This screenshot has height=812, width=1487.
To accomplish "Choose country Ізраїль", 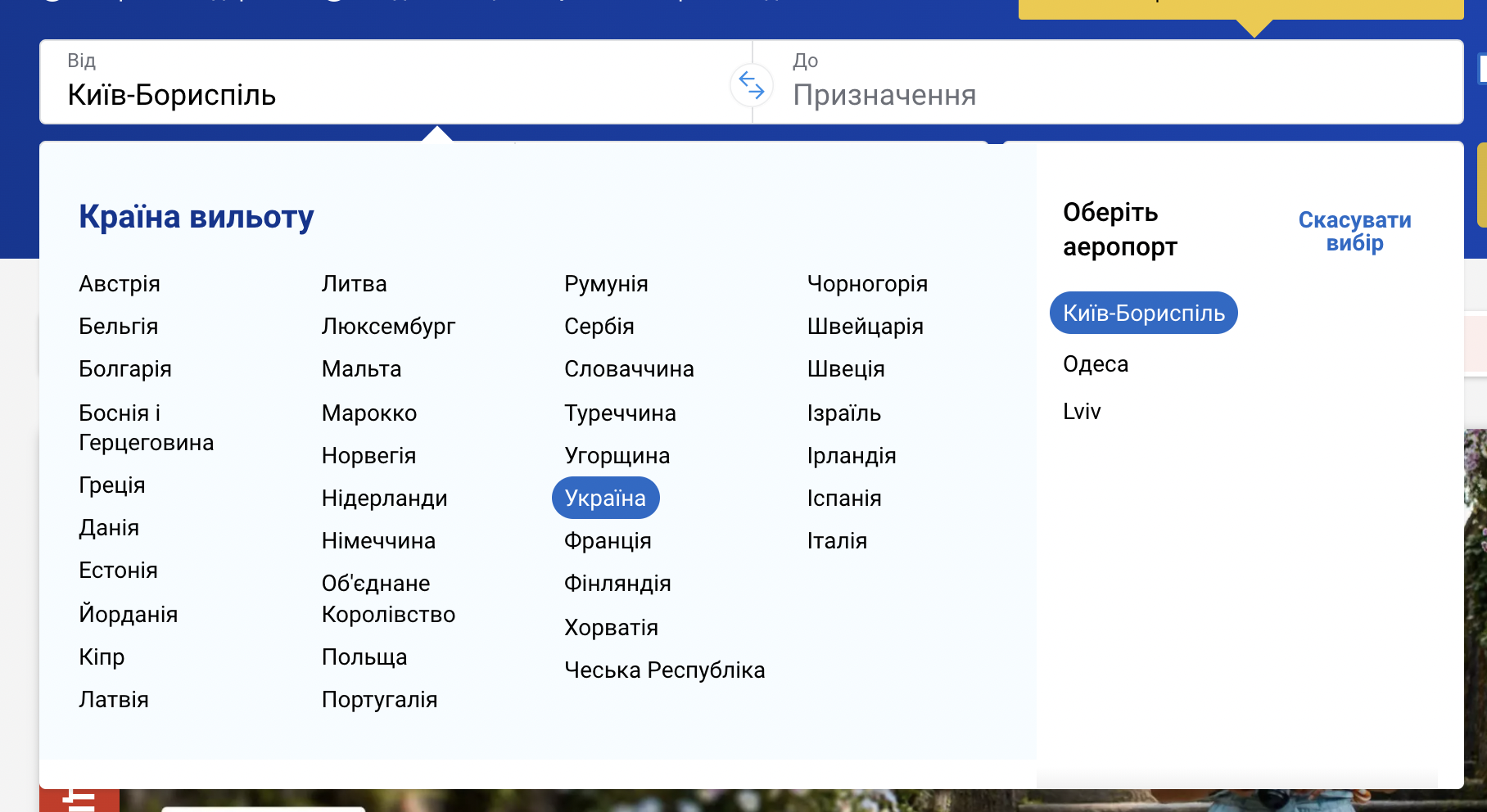I will pyautogui.click(x=844, y=413).
